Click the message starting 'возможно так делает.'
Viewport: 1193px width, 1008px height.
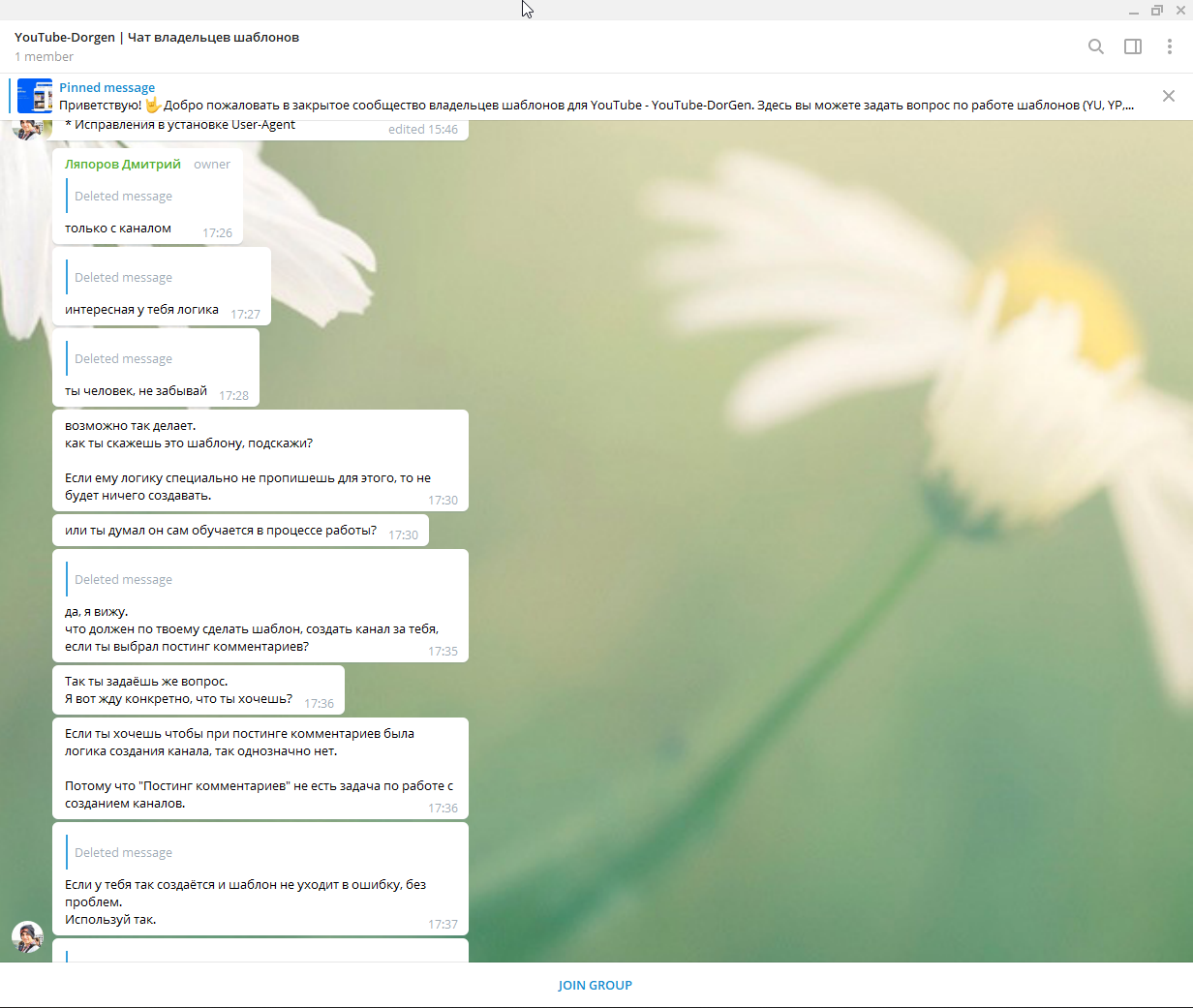point(260,460)
